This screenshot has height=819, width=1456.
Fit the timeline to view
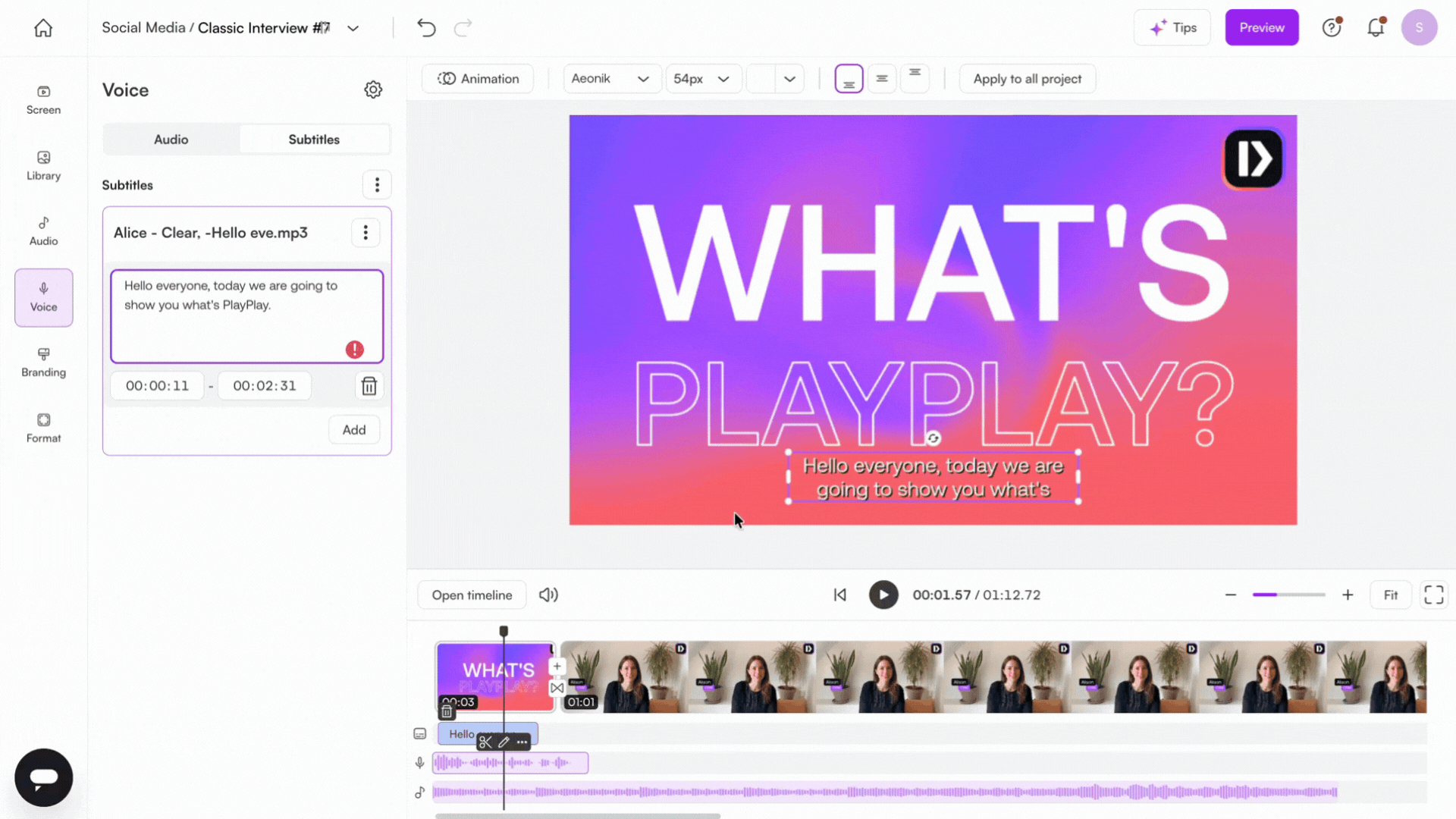coord(1391,595)
